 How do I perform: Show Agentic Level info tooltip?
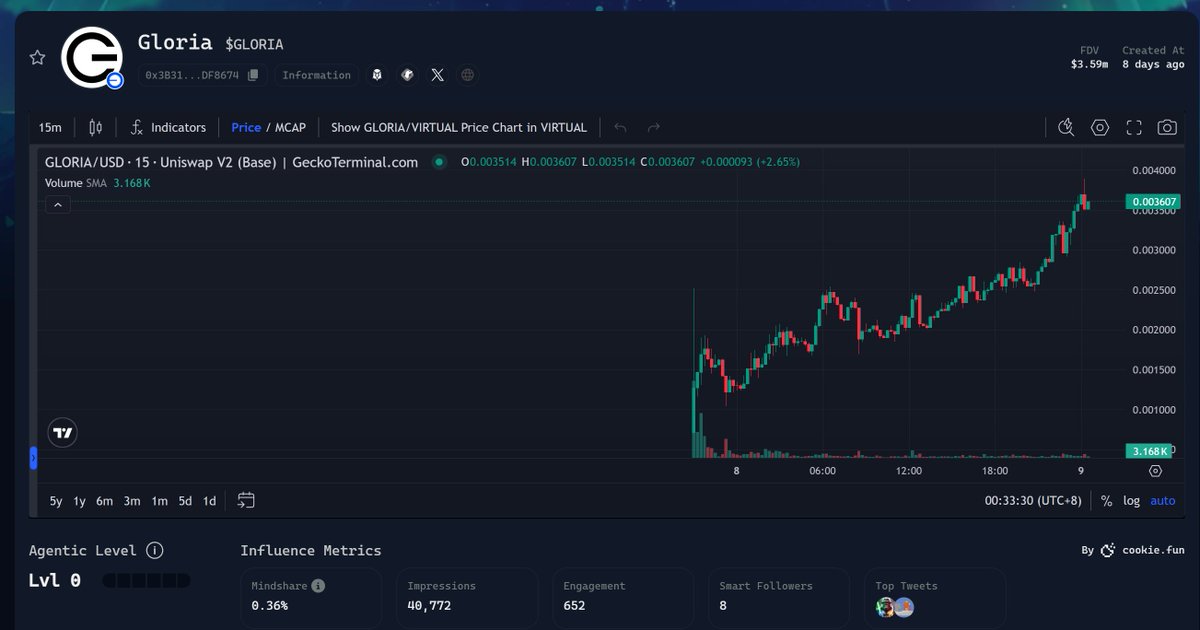pos(154,550)
